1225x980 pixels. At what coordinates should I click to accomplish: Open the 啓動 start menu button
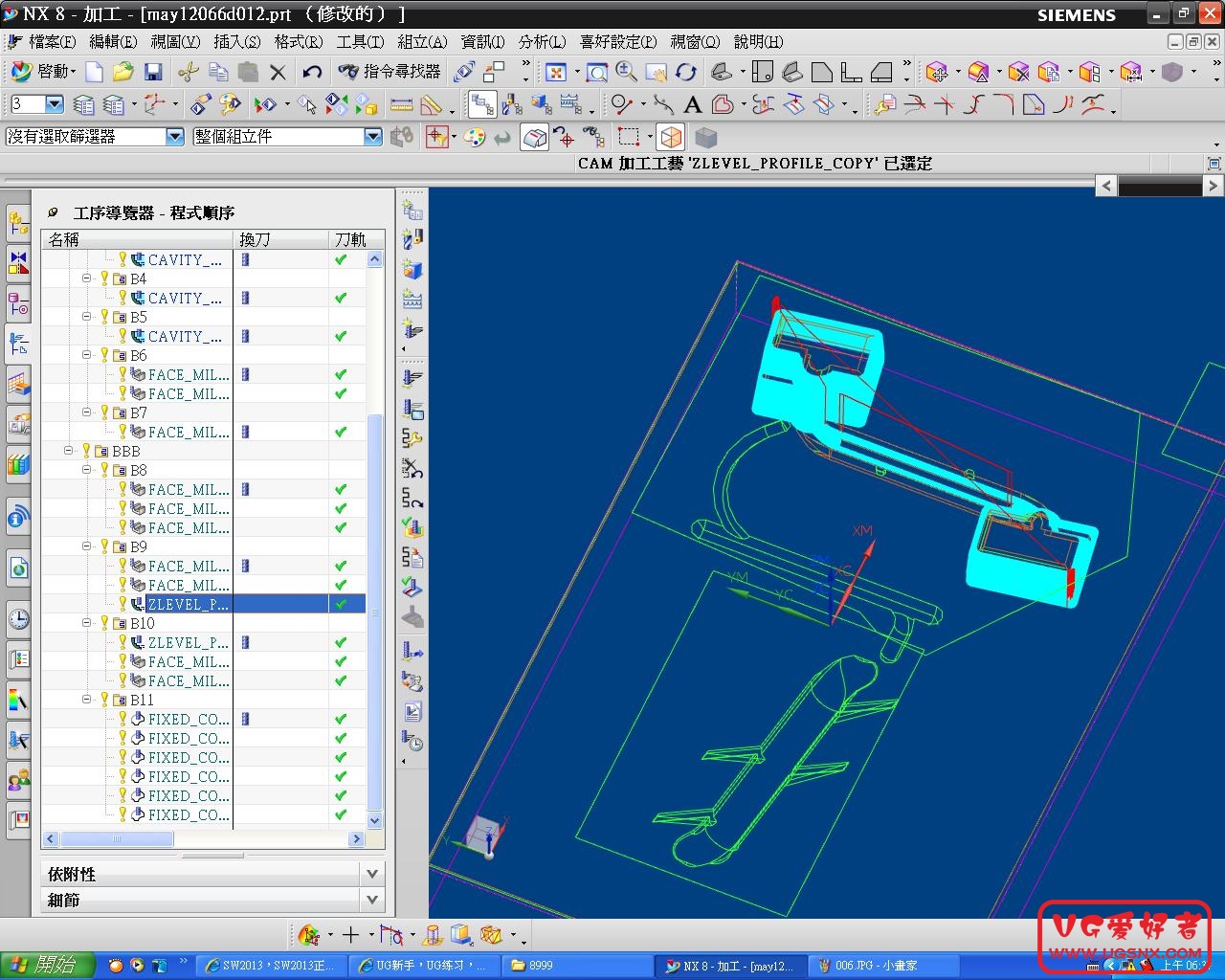(43, 72)
